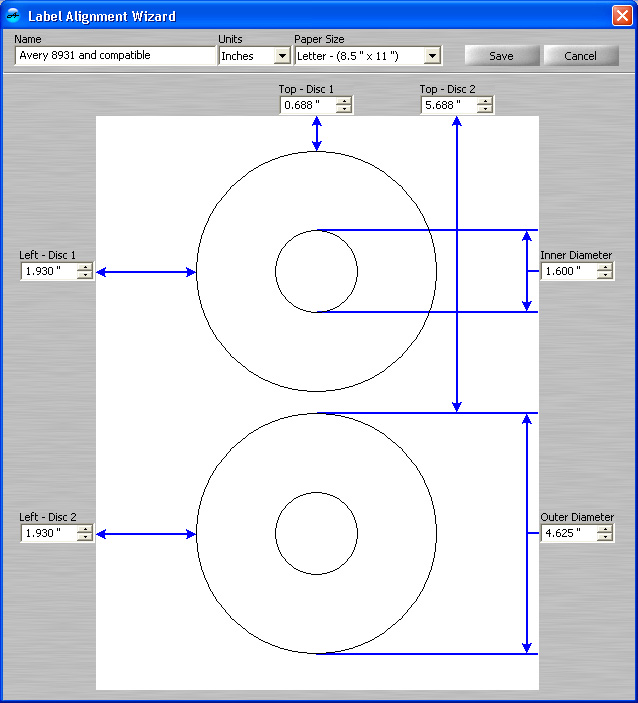This screenshot has width=638, height=703.
Task: Click the Name field with Avery 8931
Action: (x=115, y=56)
